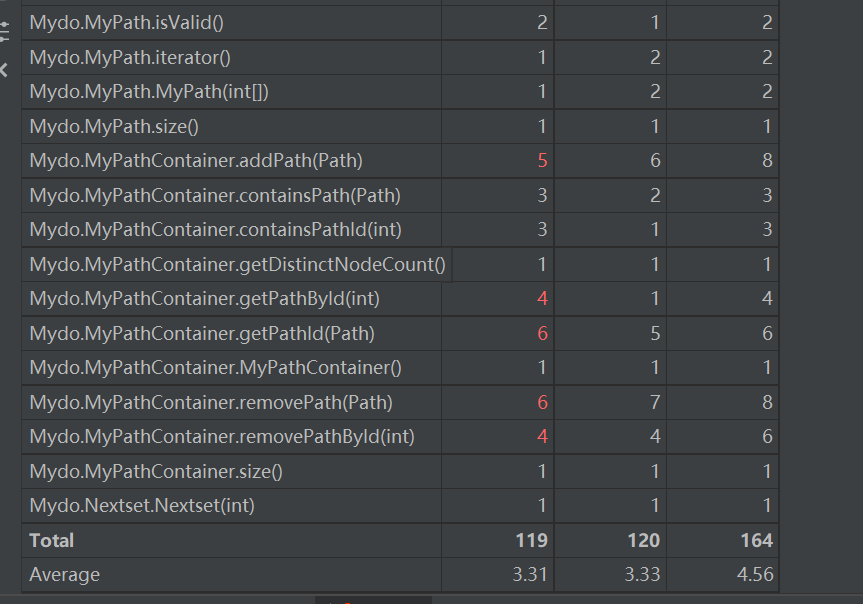Click the red value 6 for getPathId(Path)

tap(542, 333)
